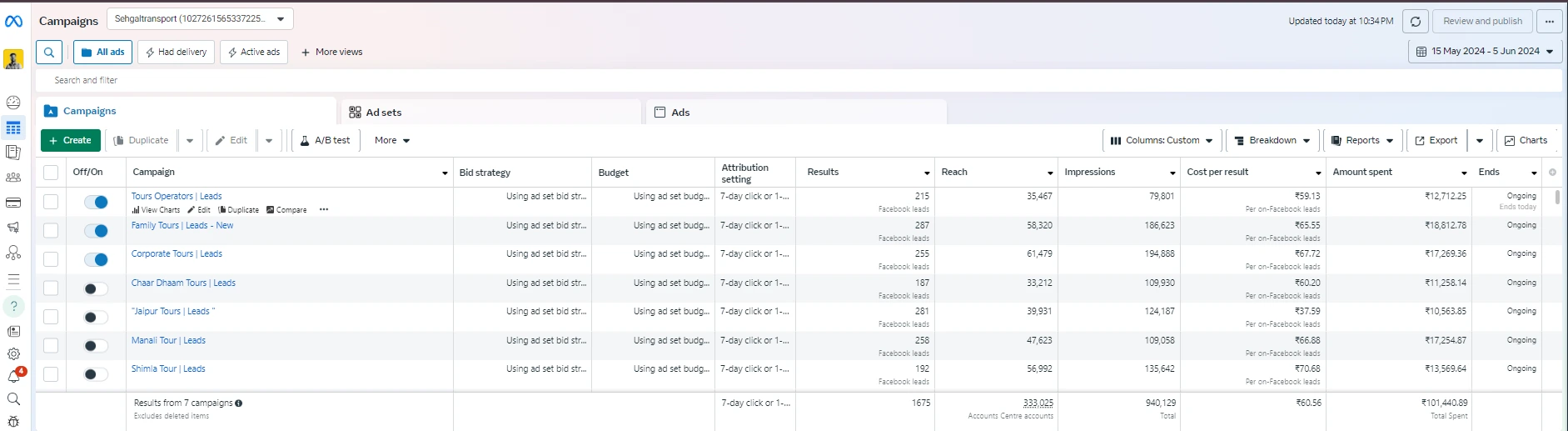1568x431 pixels.
Task: Open the three-dot more options menu
Action: tap(1549, 21)
